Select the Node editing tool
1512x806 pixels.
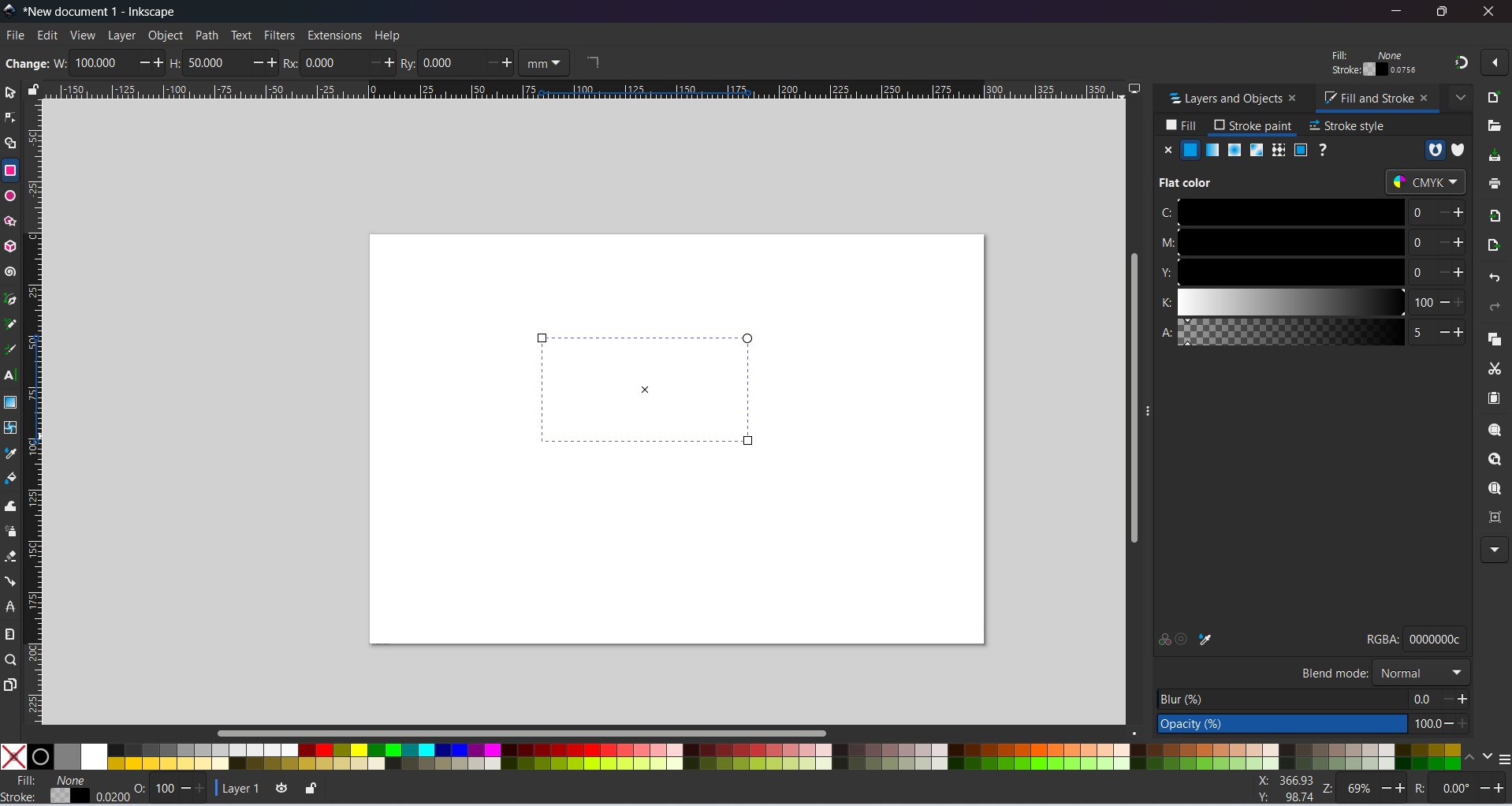click(x=10, y=118)
